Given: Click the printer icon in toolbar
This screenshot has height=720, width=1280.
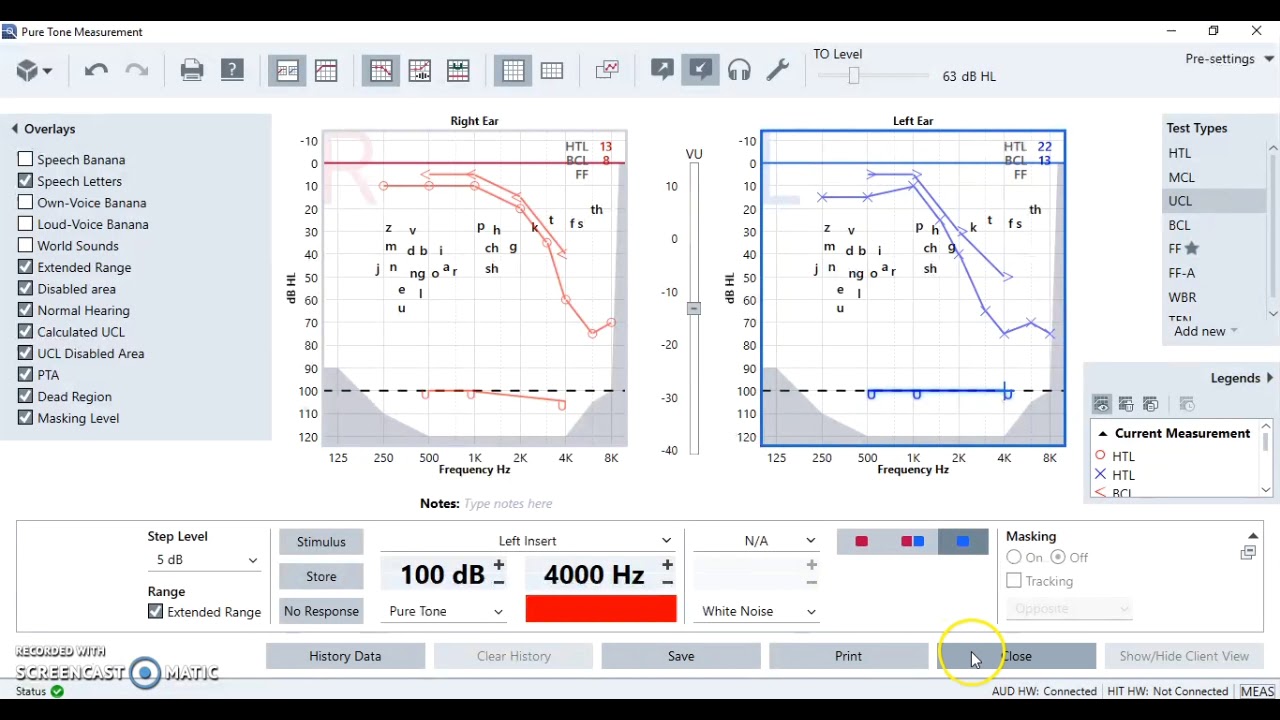Looking at the screenshot, I should coord(192,71).
